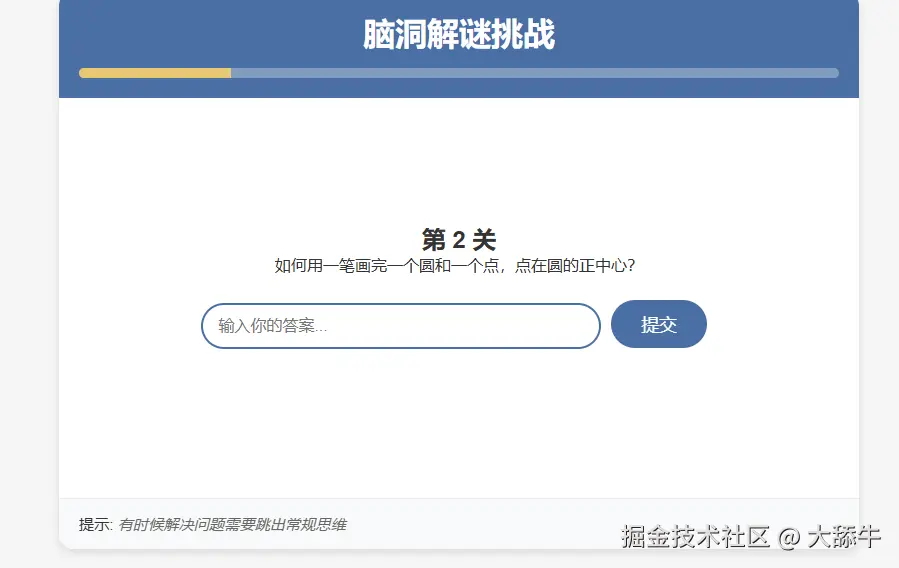Click the unfilled section of the progress bar
The width and height of the screenshot is (899, 568).
point(534,73)
